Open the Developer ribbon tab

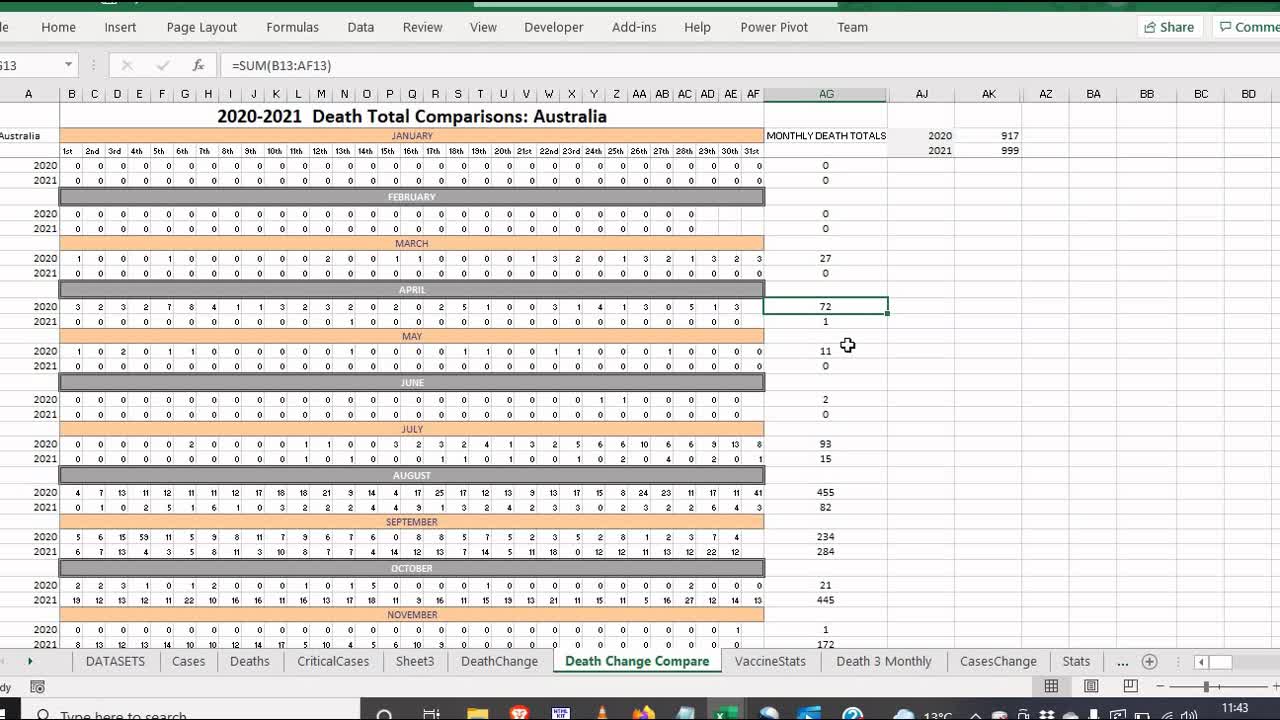coord(554,27)
